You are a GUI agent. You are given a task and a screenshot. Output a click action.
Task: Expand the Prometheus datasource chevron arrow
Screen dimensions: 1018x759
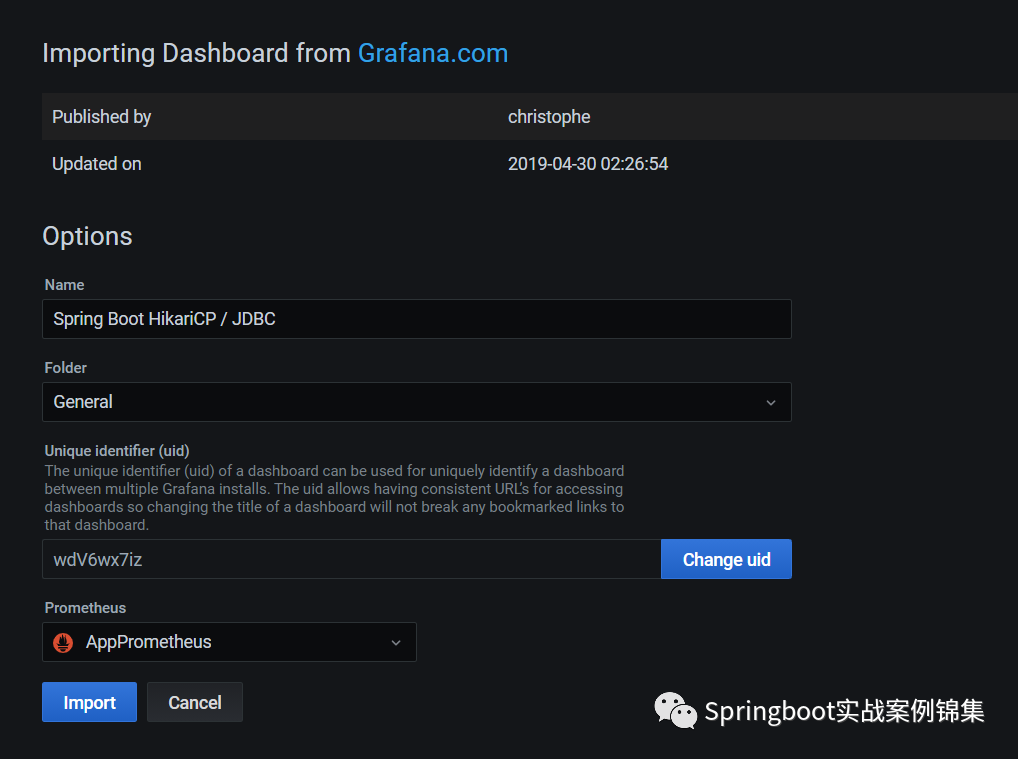point(396,642)
